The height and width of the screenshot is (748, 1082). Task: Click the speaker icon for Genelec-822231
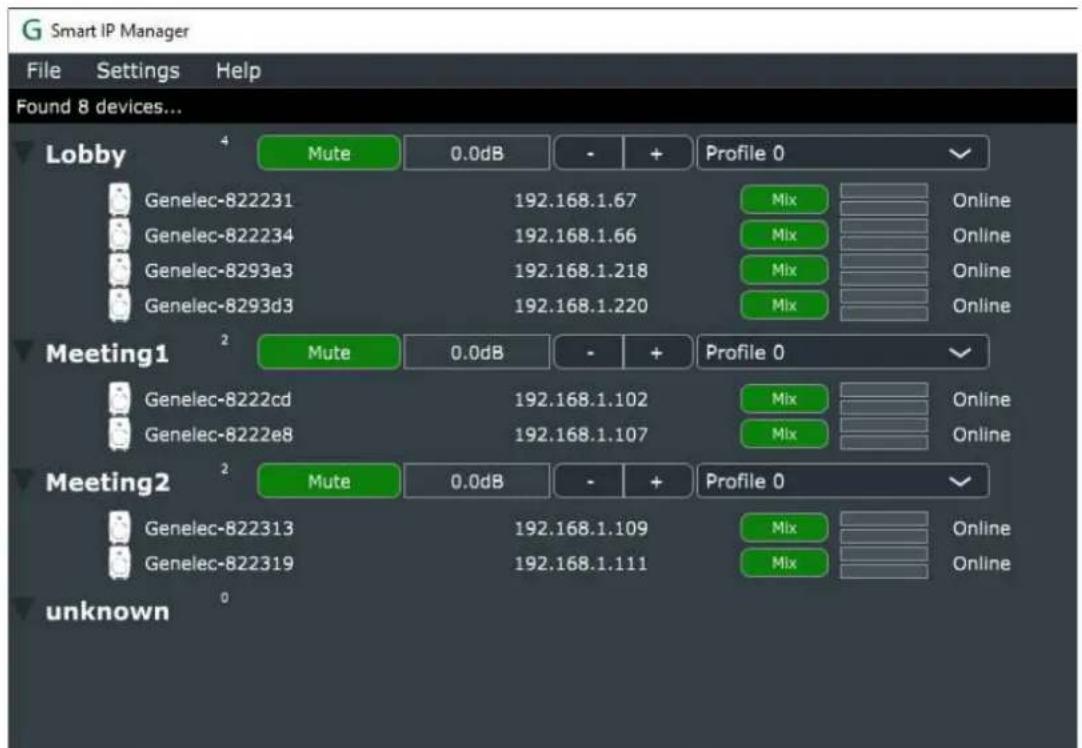[x=120, y=200]
